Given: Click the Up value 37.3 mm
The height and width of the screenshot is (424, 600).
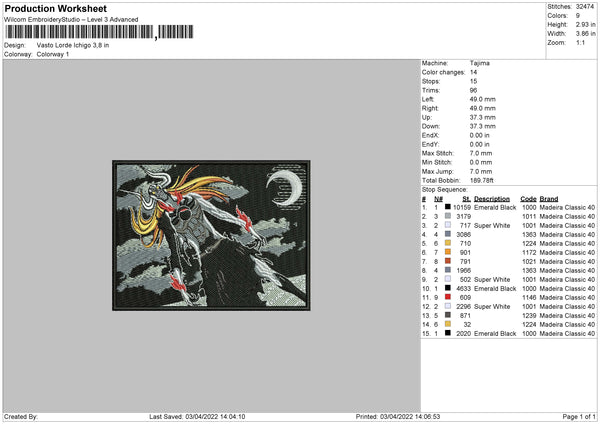Looking at the screenshot, I should pos(483,117).
